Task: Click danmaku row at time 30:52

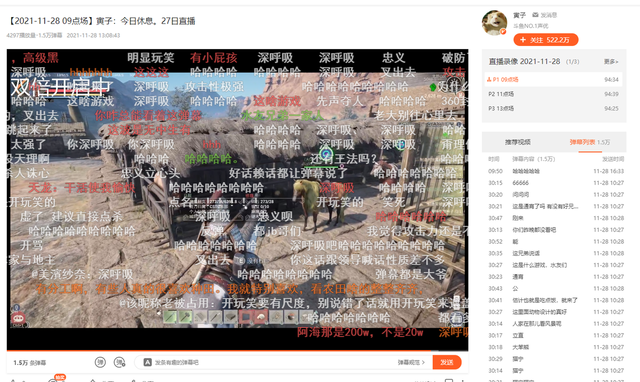Action: tap(556, 242)
